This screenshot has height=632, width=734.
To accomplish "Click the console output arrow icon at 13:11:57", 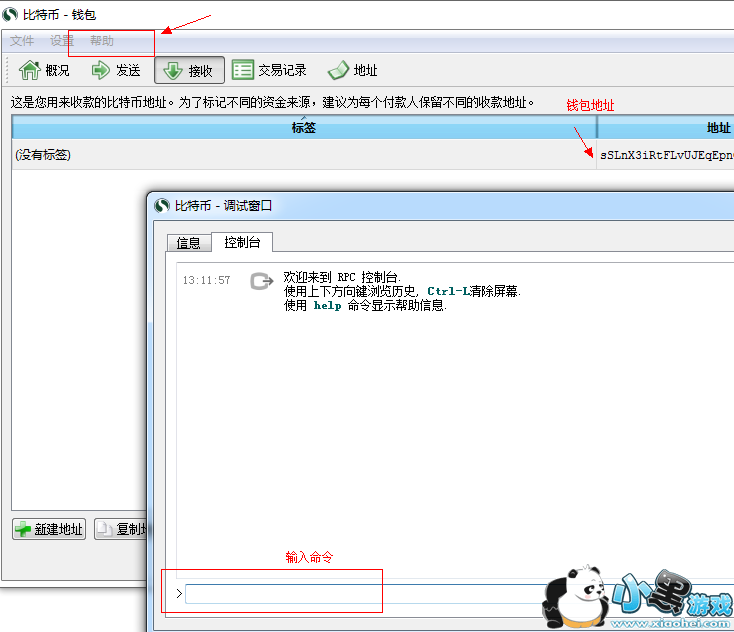I will pyautogui.click(x=261, y=281).
